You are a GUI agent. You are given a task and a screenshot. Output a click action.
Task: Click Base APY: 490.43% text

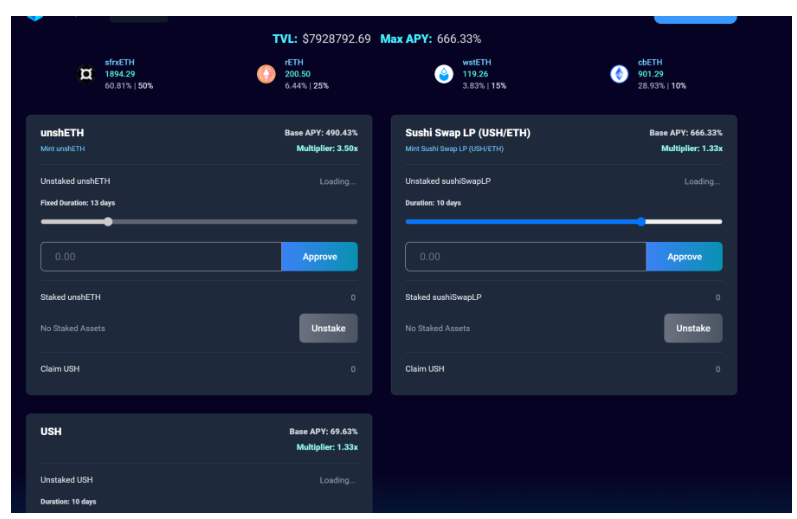tap(321, 133)
